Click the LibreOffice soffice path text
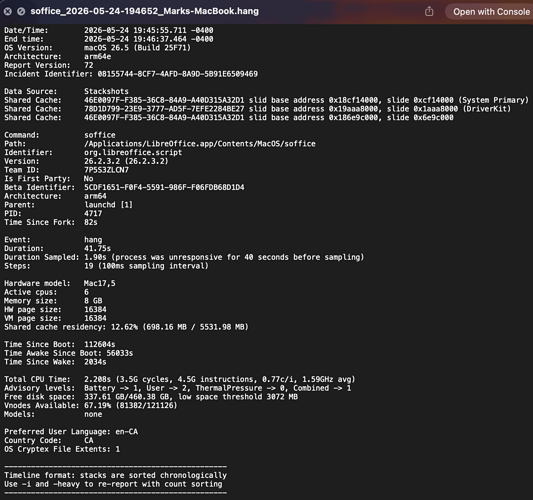533x500 pixels. pyautogui.click(x=200, y=144)
